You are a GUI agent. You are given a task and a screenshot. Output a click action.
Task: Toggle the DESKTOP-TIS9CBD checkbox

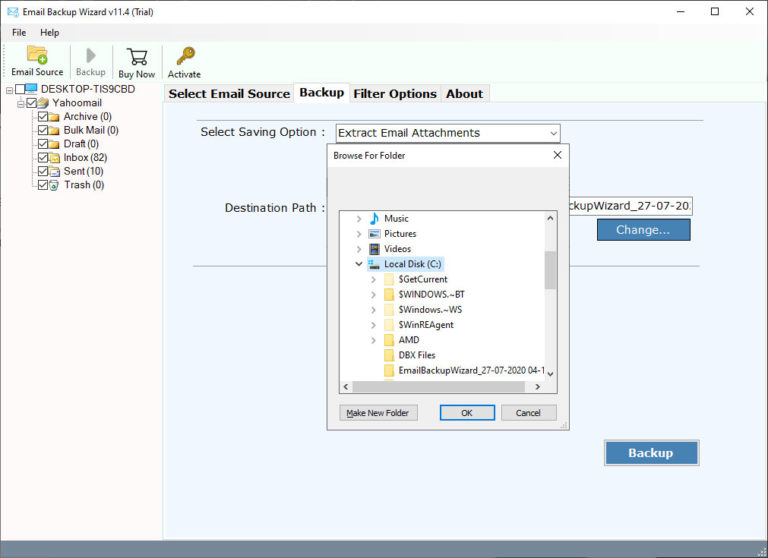coord(20,89)
